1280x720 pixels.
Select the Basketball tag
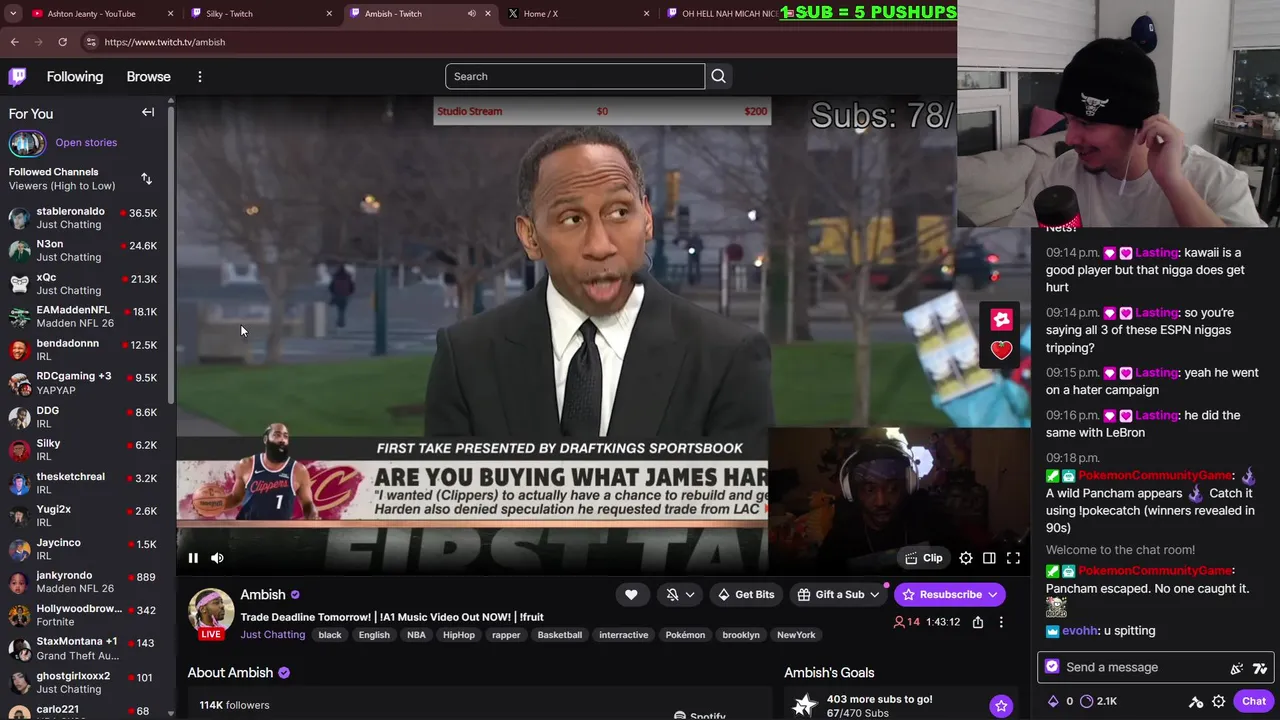[559, 635]
